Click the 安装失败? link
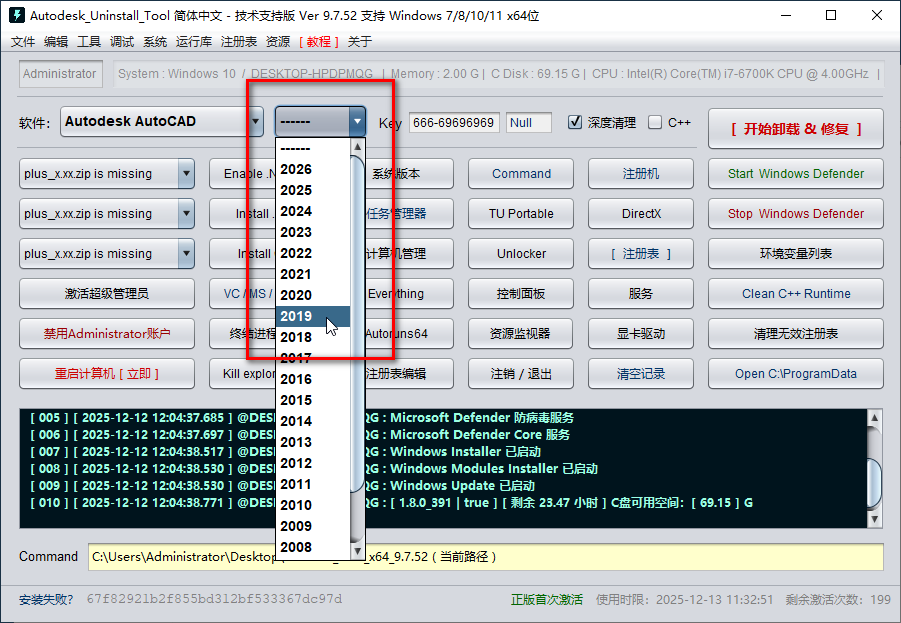 46,599
